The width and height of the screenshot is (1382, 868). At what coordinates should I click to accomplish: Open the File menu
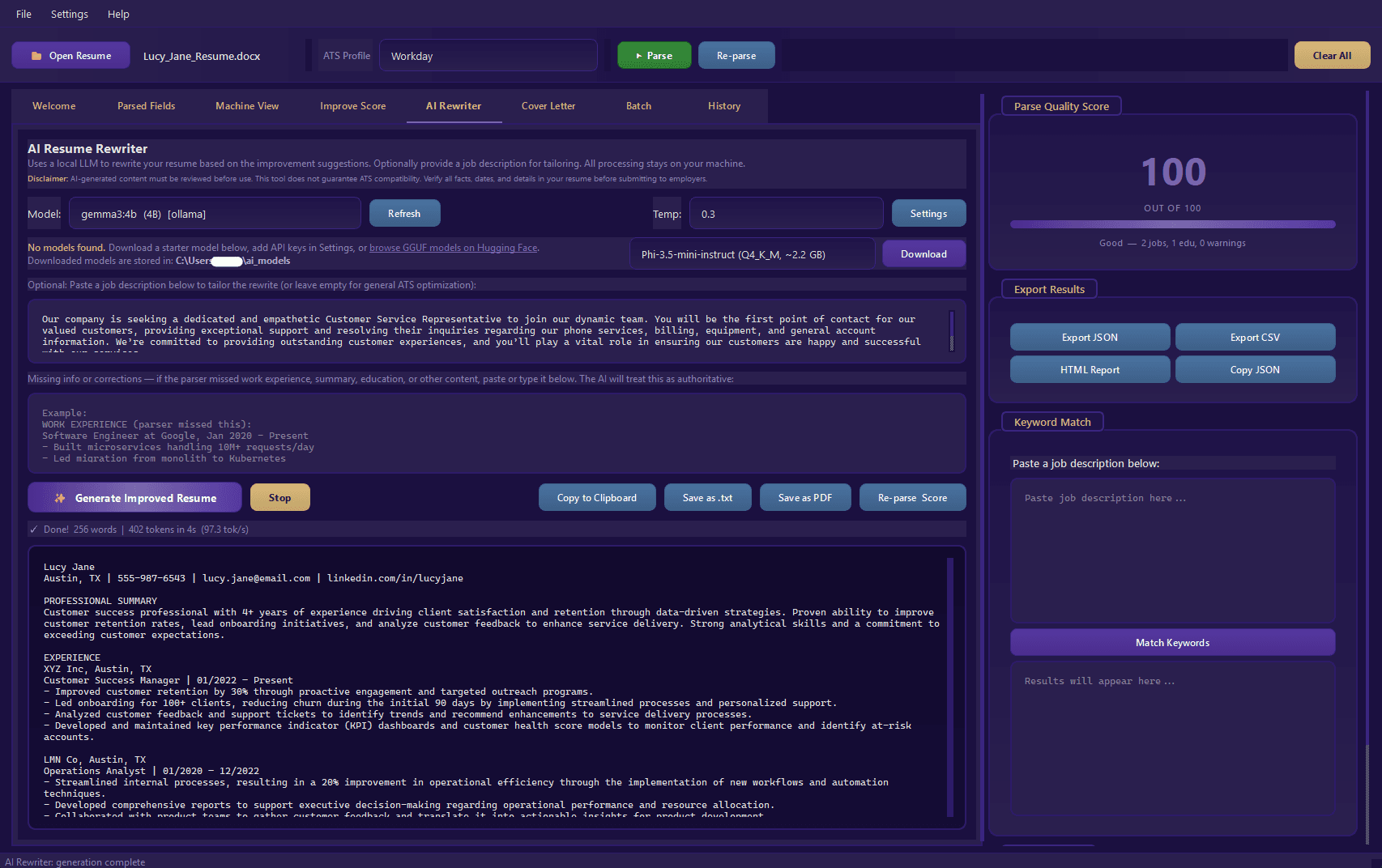(x=23, y=14)
